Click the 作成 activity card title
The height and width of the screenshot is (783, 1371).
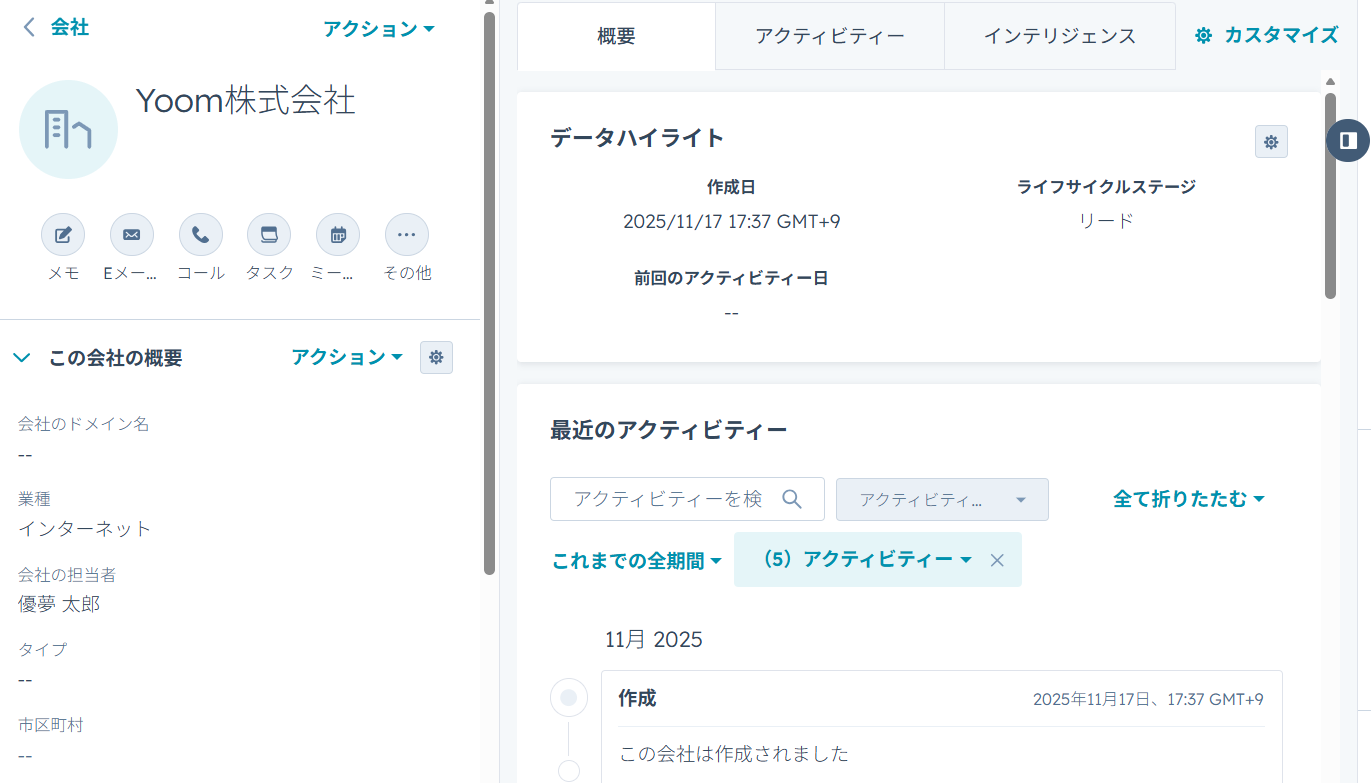(x=637, y=698)
